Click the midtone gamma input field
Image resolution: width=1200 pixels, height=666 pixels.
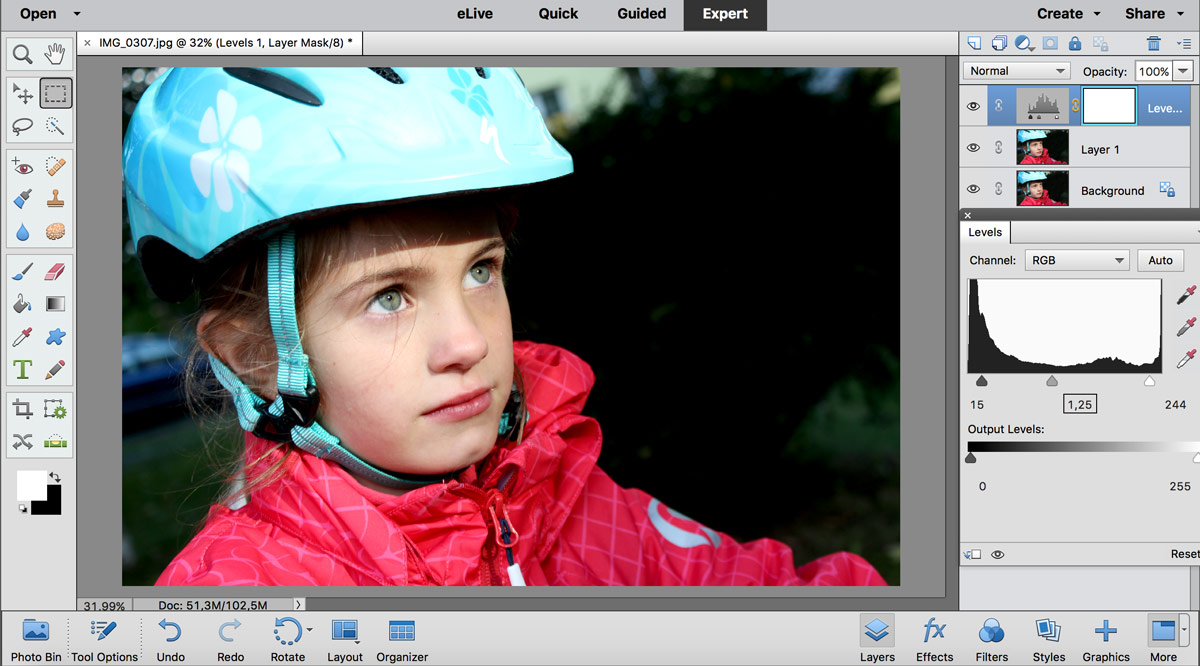[1079, 404]
